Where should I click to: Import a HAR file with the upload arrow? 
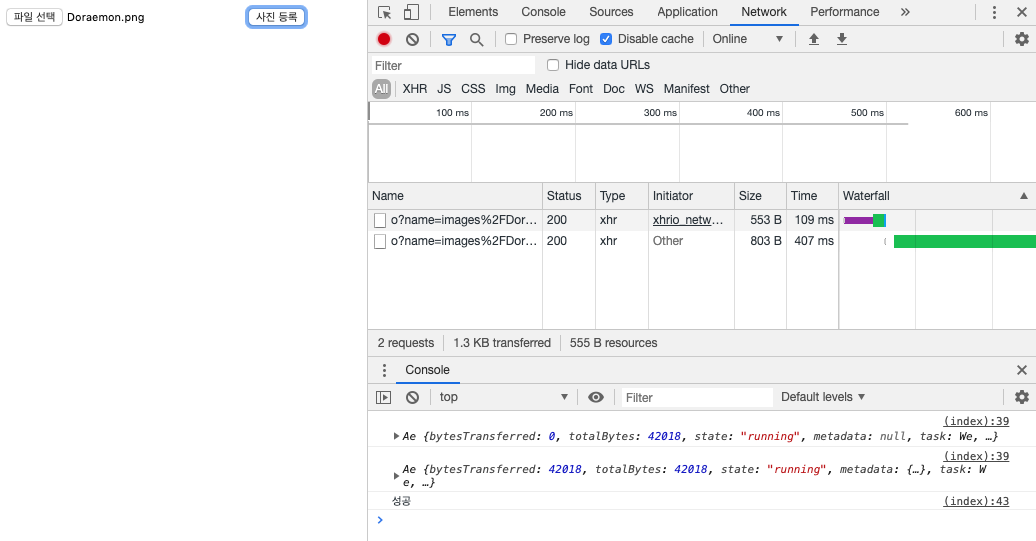tap(814, 39)
